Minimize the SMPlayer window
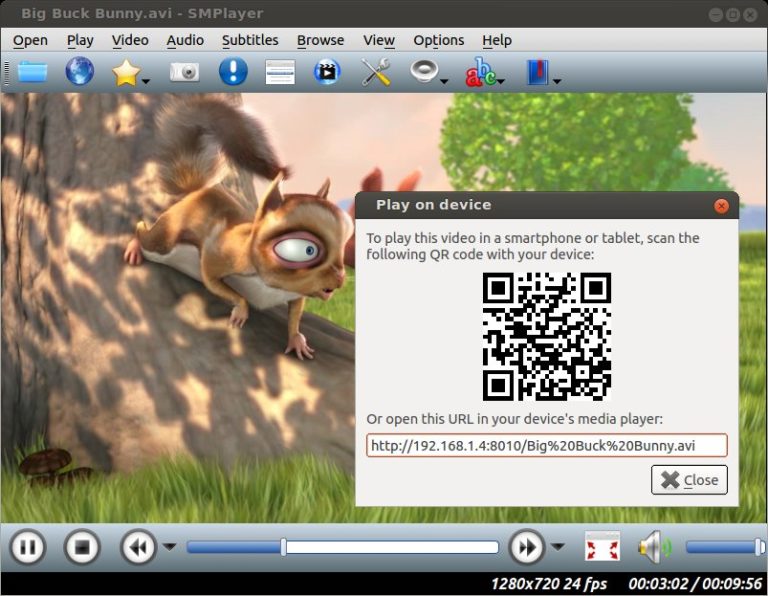This screenshot has width=768, height=596. click(716, 15)
